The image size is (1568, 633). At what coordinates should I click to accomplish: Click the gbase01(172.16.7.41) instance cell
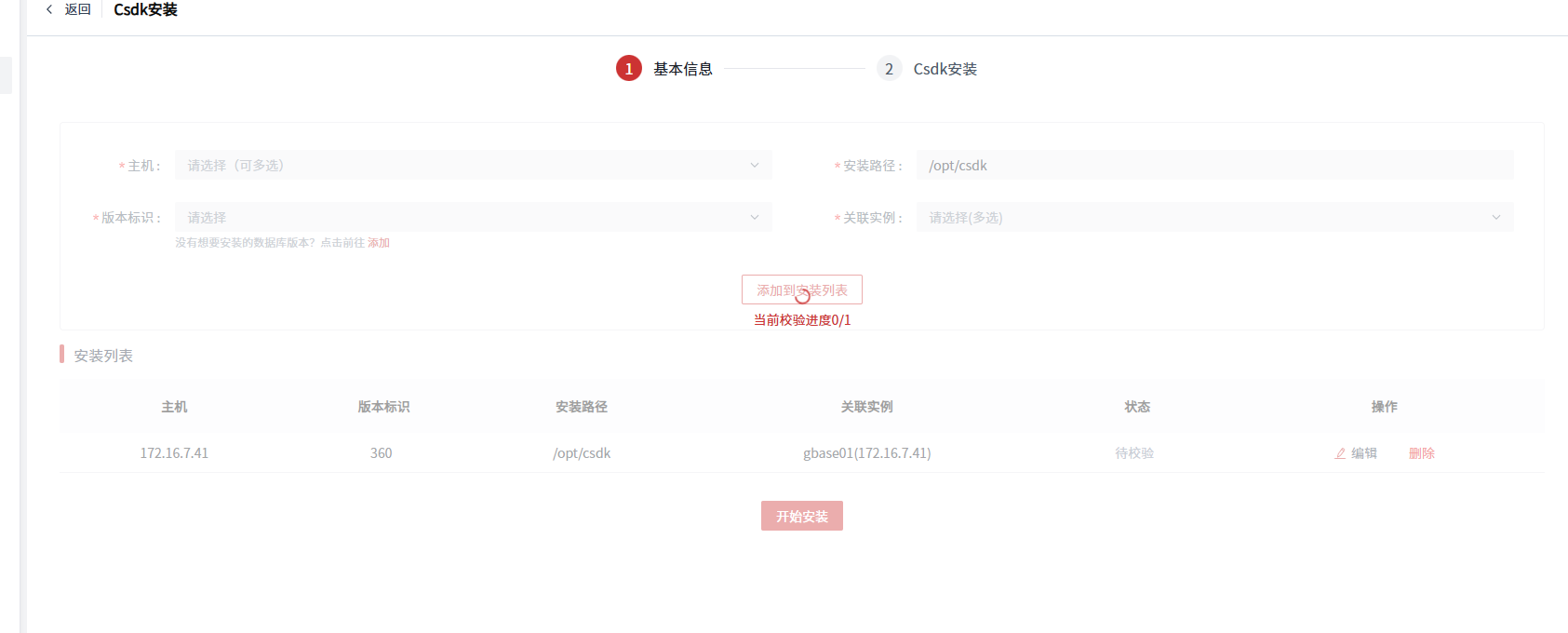866,453
